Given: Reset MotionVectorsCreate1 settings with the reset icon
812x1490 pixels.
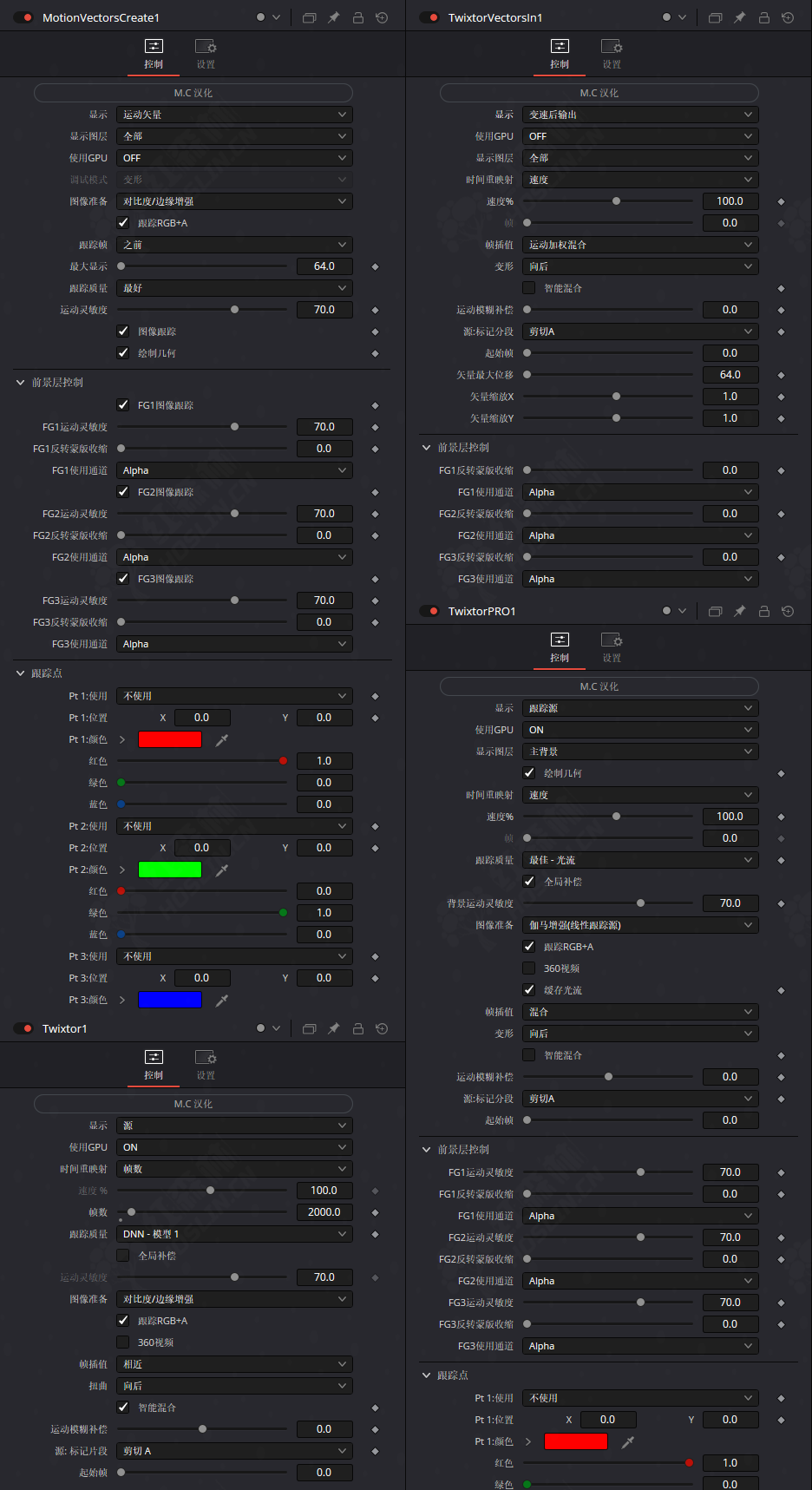Looking at the screenshot, I should [382, 17].
